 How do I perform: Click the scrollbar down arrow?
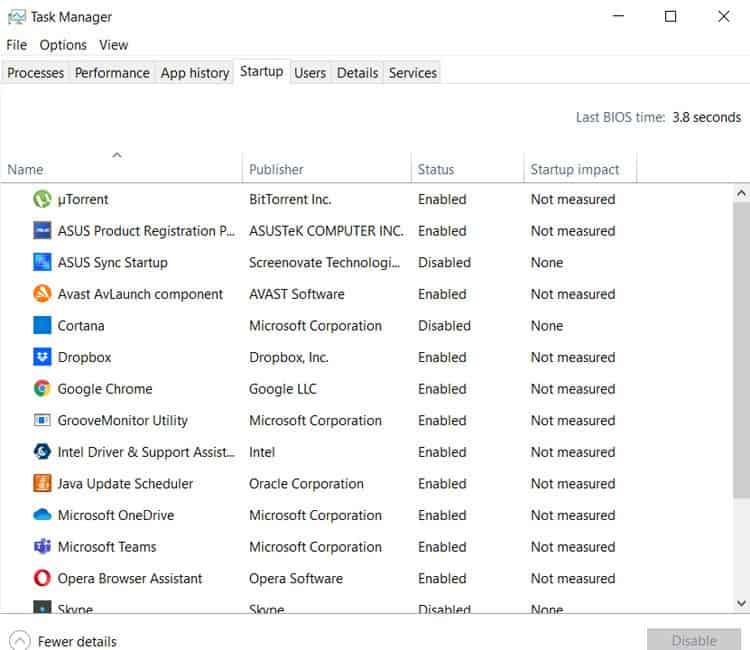coord(741,603)
